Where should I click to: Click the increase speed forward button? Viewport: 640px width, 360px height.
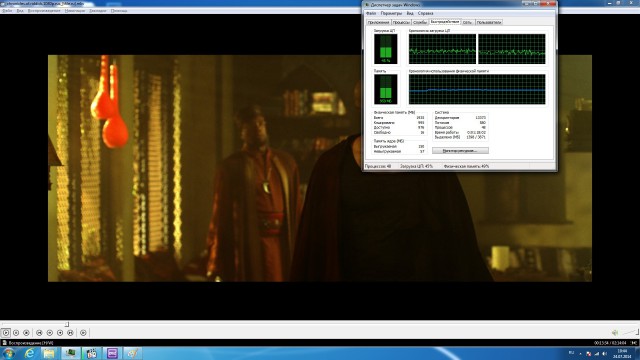click(60, 333)
